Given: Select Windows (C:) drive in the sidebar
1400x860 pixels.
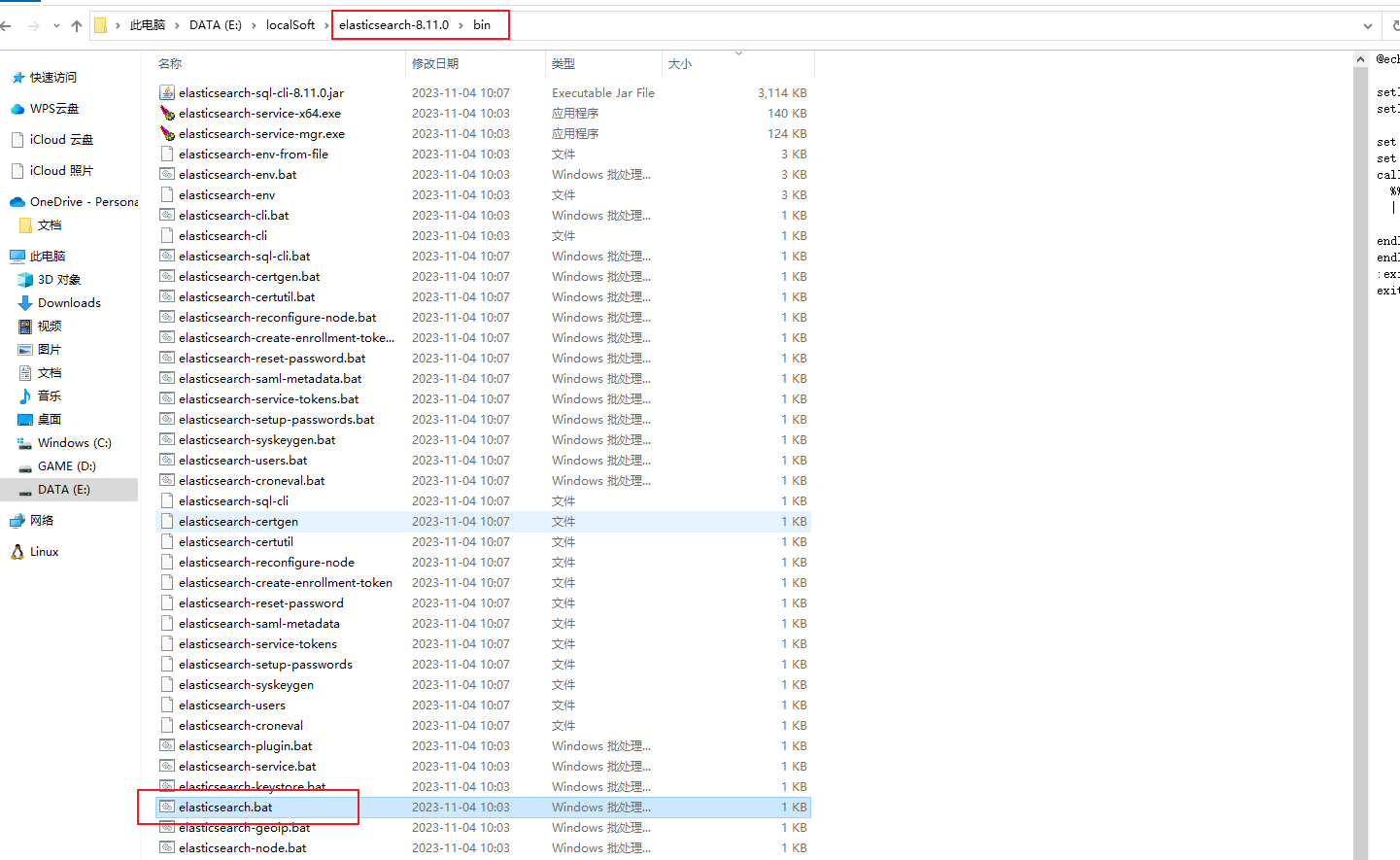Looking at the screenshot, I should tap(75, 443).
